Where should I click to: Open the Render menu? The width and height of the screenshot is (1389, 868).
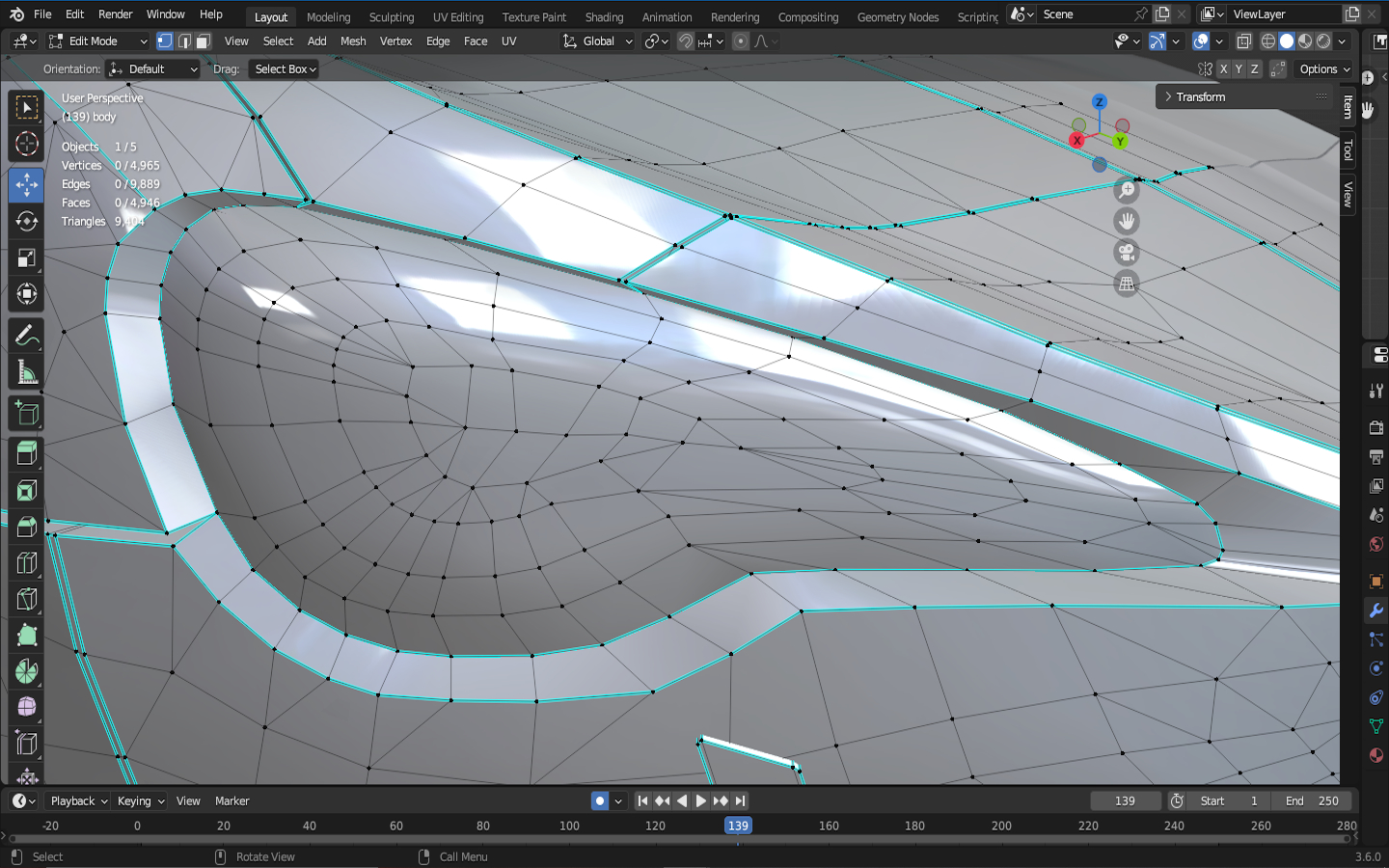(x=115, y=14)
